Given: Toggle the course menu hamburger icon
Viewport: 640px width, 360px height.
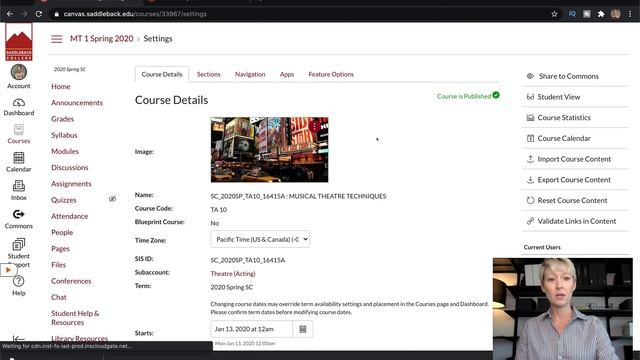Looking at the screenshot, I should coord(57,39).
